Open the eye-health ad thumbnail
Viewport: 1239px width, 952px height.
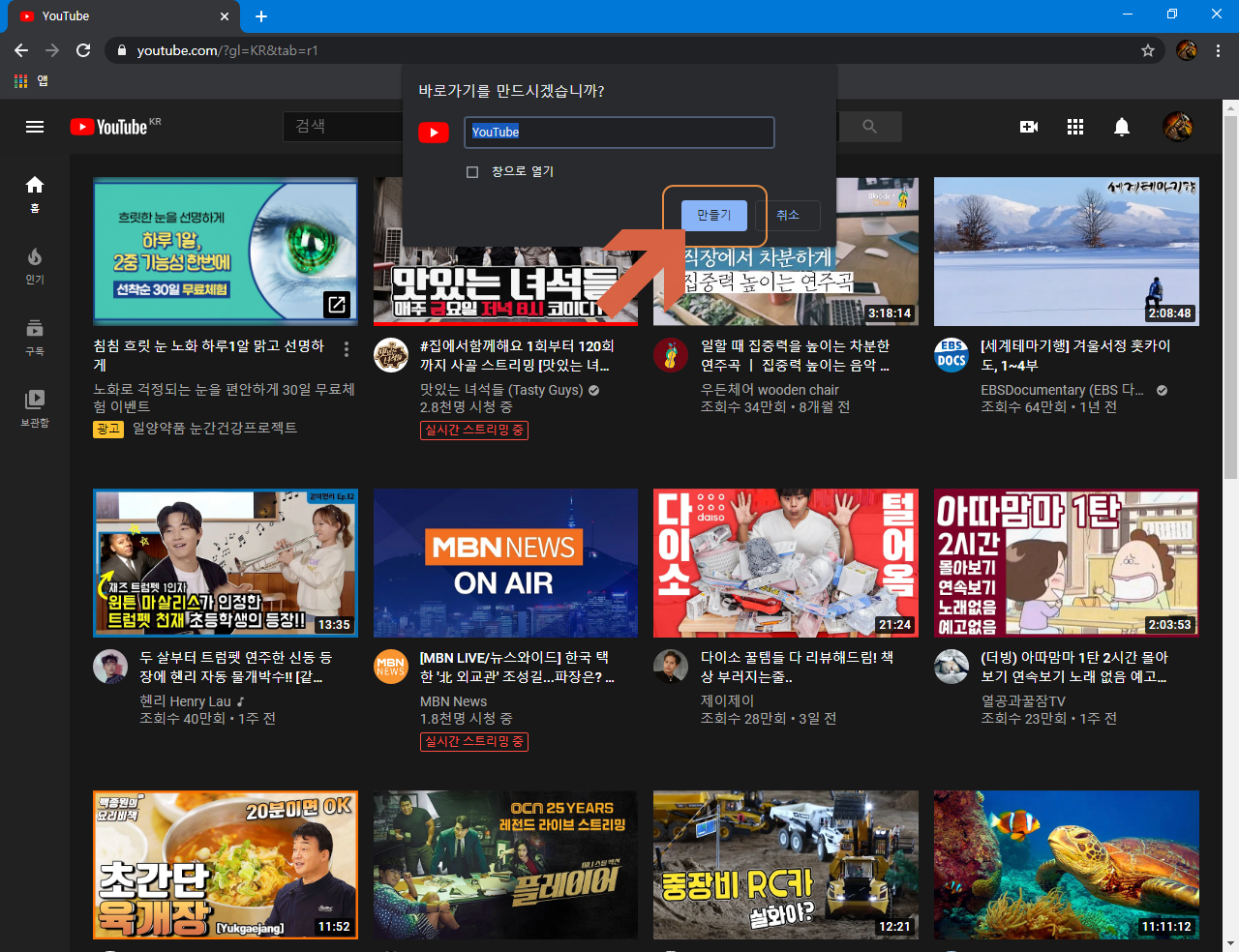(x=226, y=252)
